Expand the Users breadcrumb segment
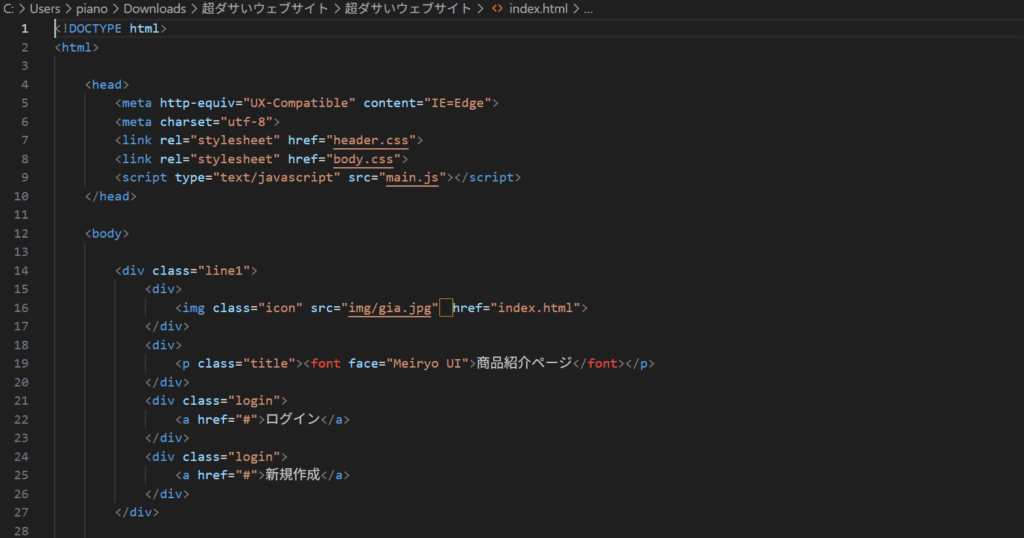The width and height of the screenshot is (1024, 538). 46,9
